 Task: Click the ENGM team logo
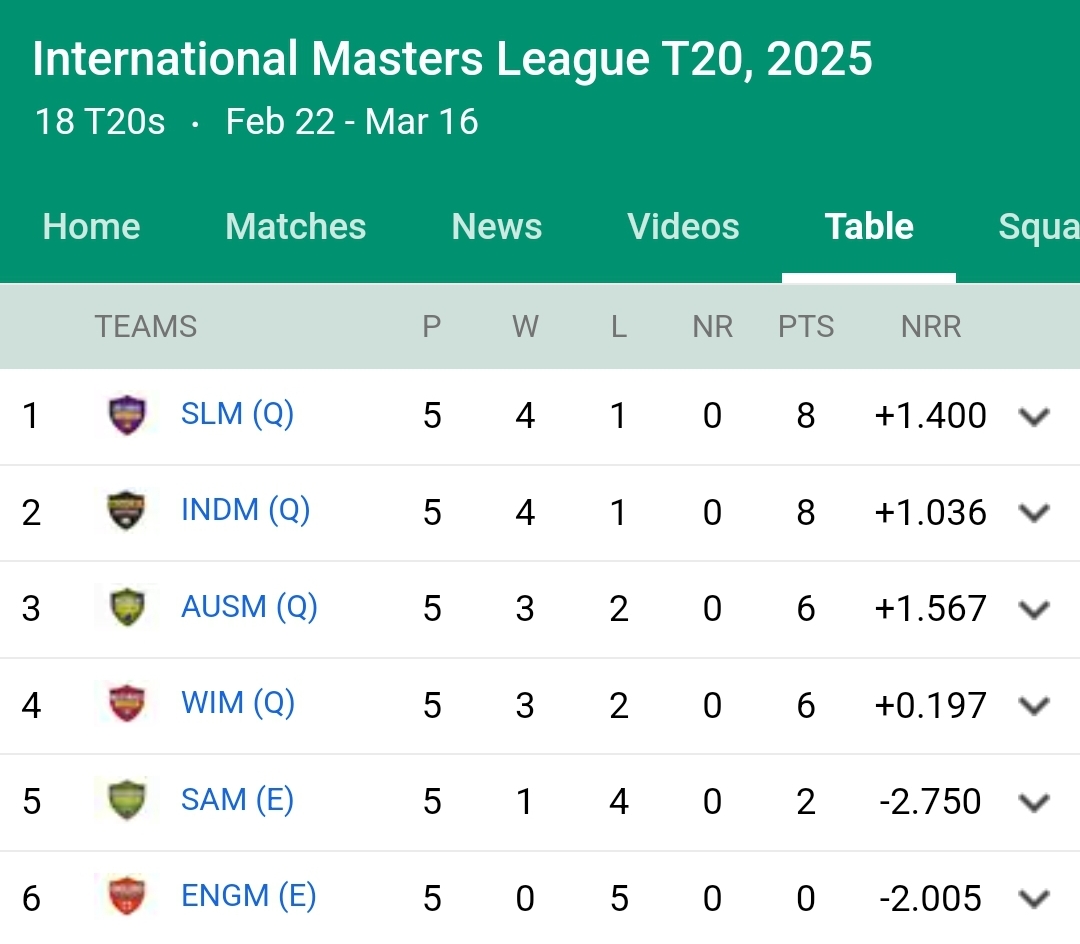click(127, 896)
